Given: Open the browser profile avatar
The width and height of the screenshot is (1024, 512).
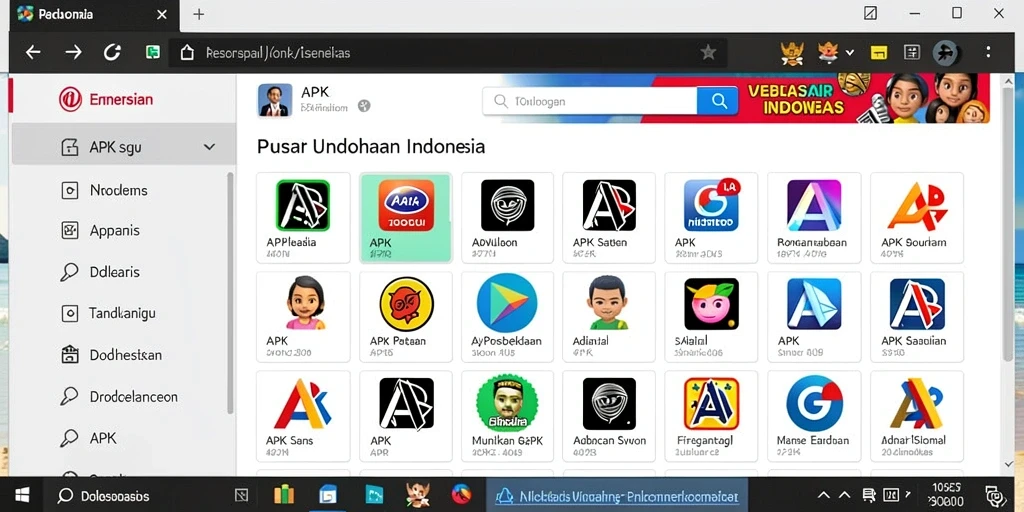Looking at the screenshot, I should click(946, 52).
